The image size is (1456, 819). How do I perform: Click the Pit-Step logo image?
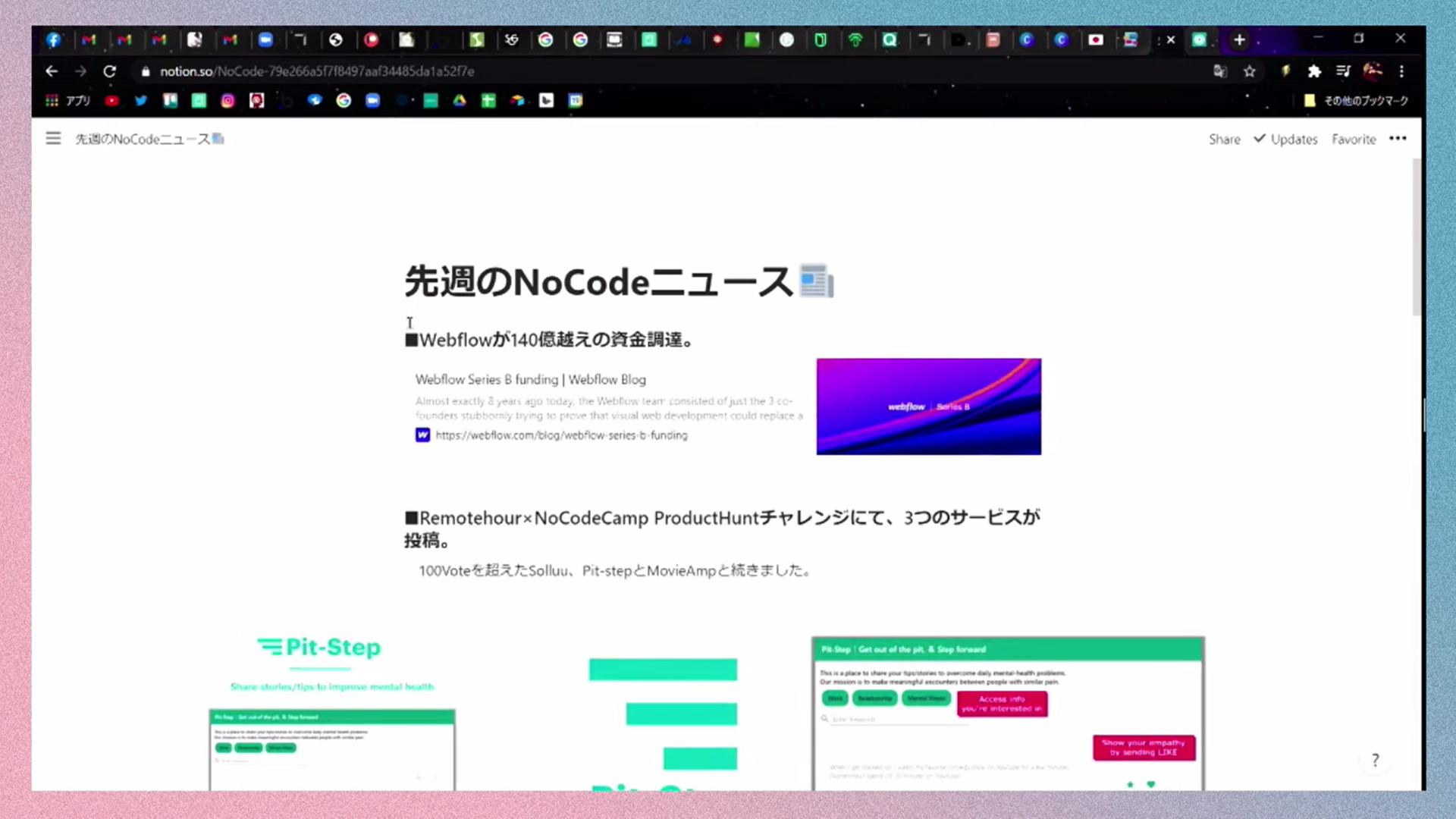click(x=319, y=647)
